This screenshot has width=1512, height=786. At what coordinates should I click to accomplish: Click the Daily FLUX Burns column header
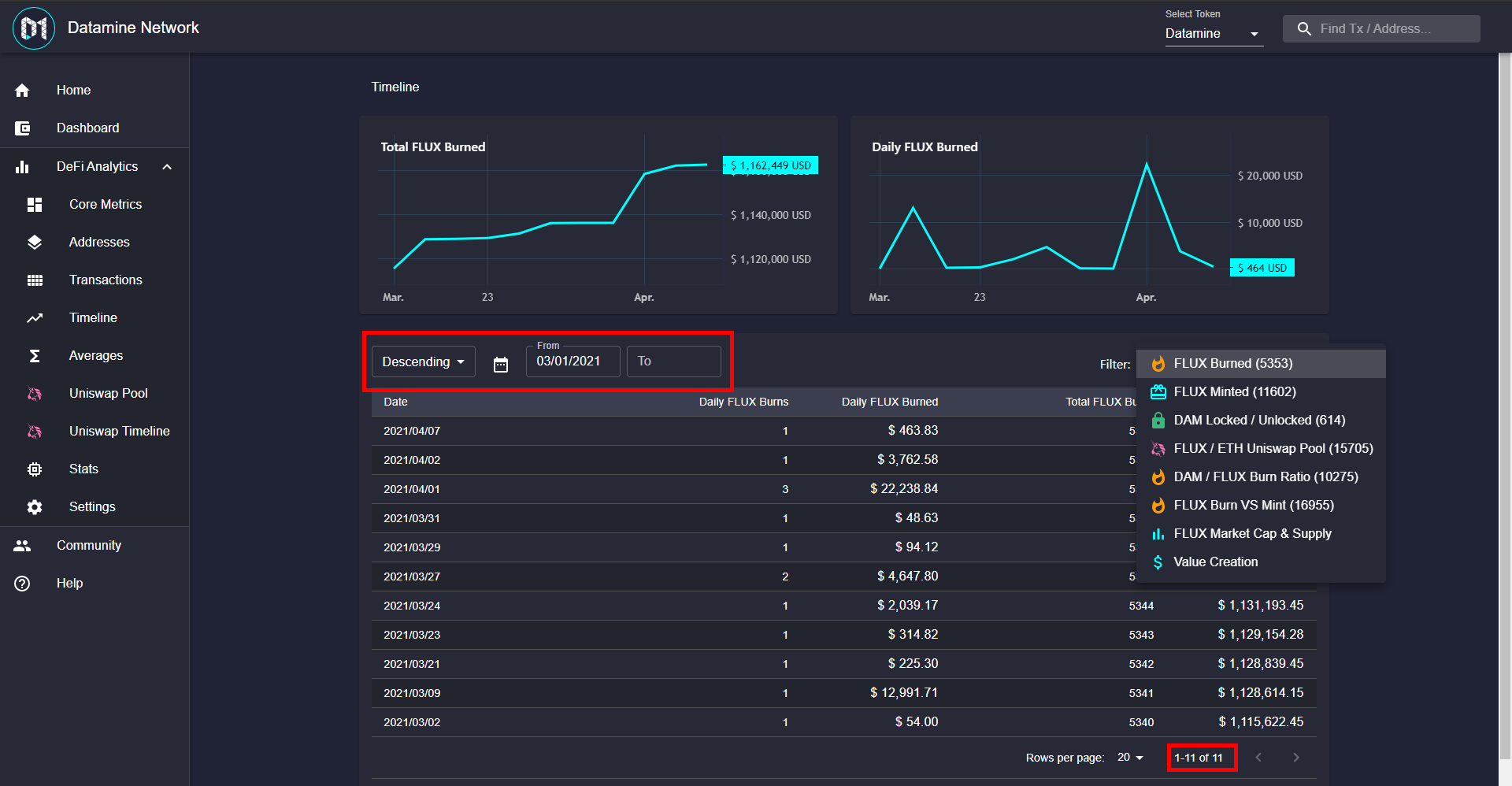[x=743, y=402]
